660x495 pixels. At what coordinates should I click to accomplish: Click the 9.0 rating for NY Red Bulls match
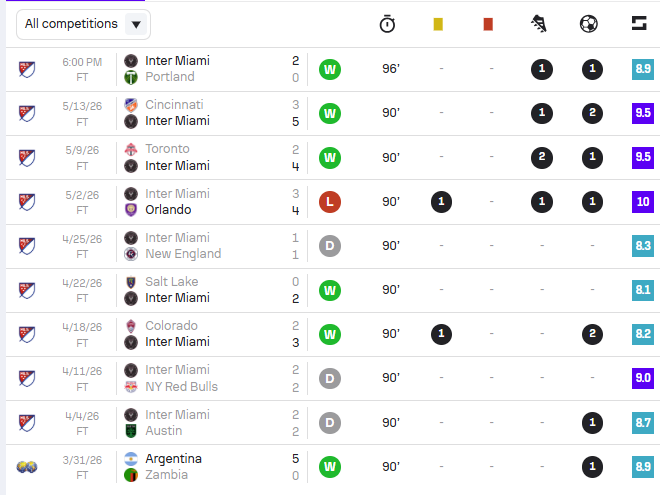click(643, 378)
